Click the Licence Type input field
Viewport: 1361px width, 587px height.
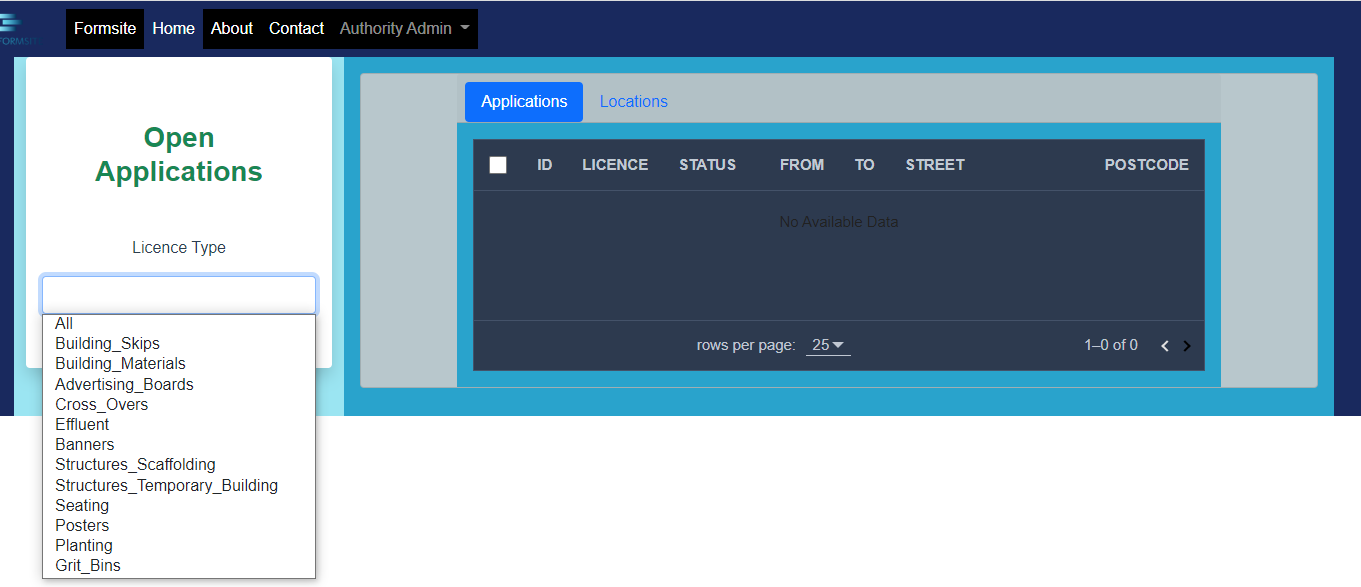178,294
